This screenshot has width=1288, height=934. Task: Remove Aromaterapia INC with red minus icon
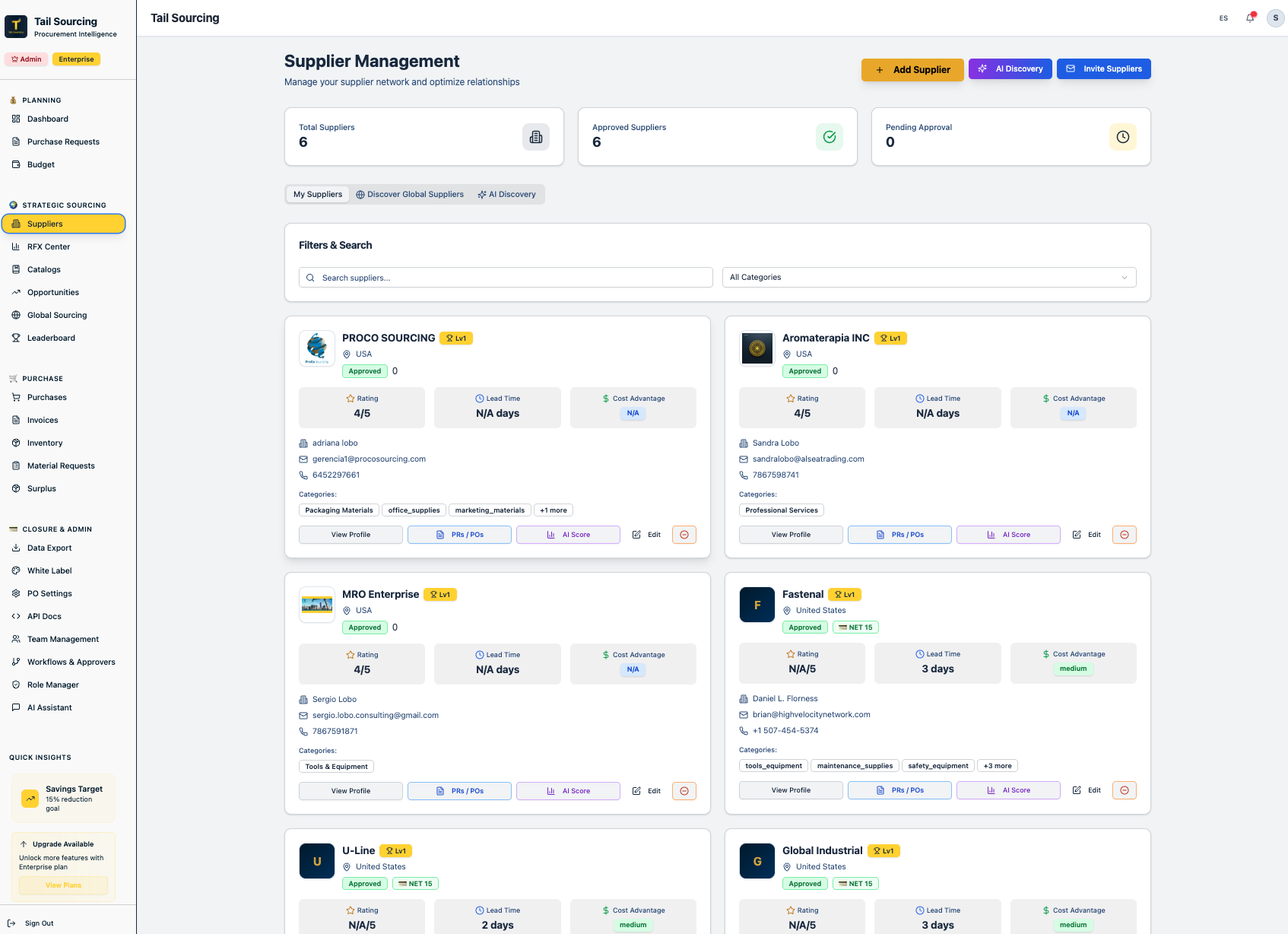coord(1125,535)
